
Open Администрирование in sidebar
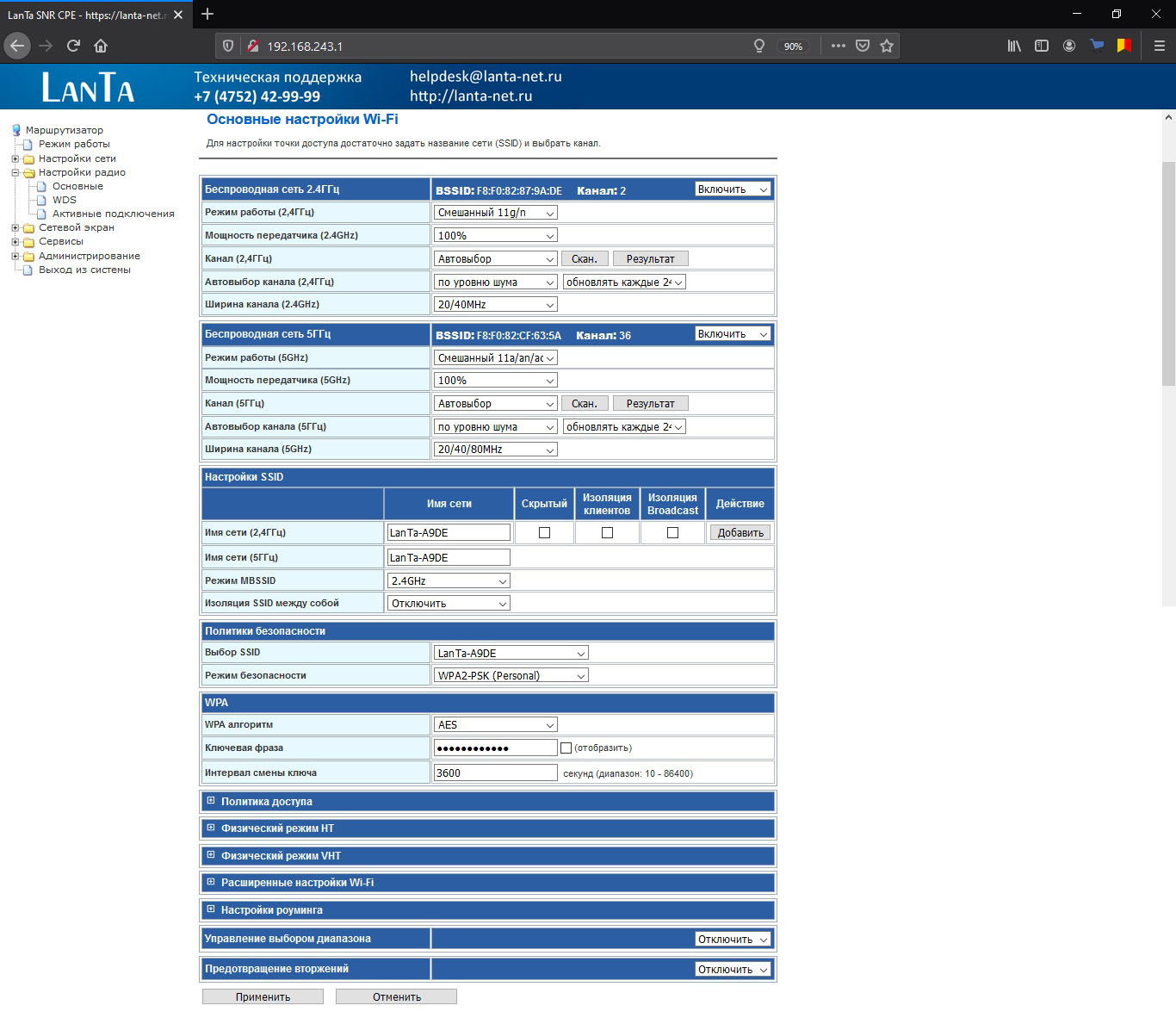[x=90, y=256]
